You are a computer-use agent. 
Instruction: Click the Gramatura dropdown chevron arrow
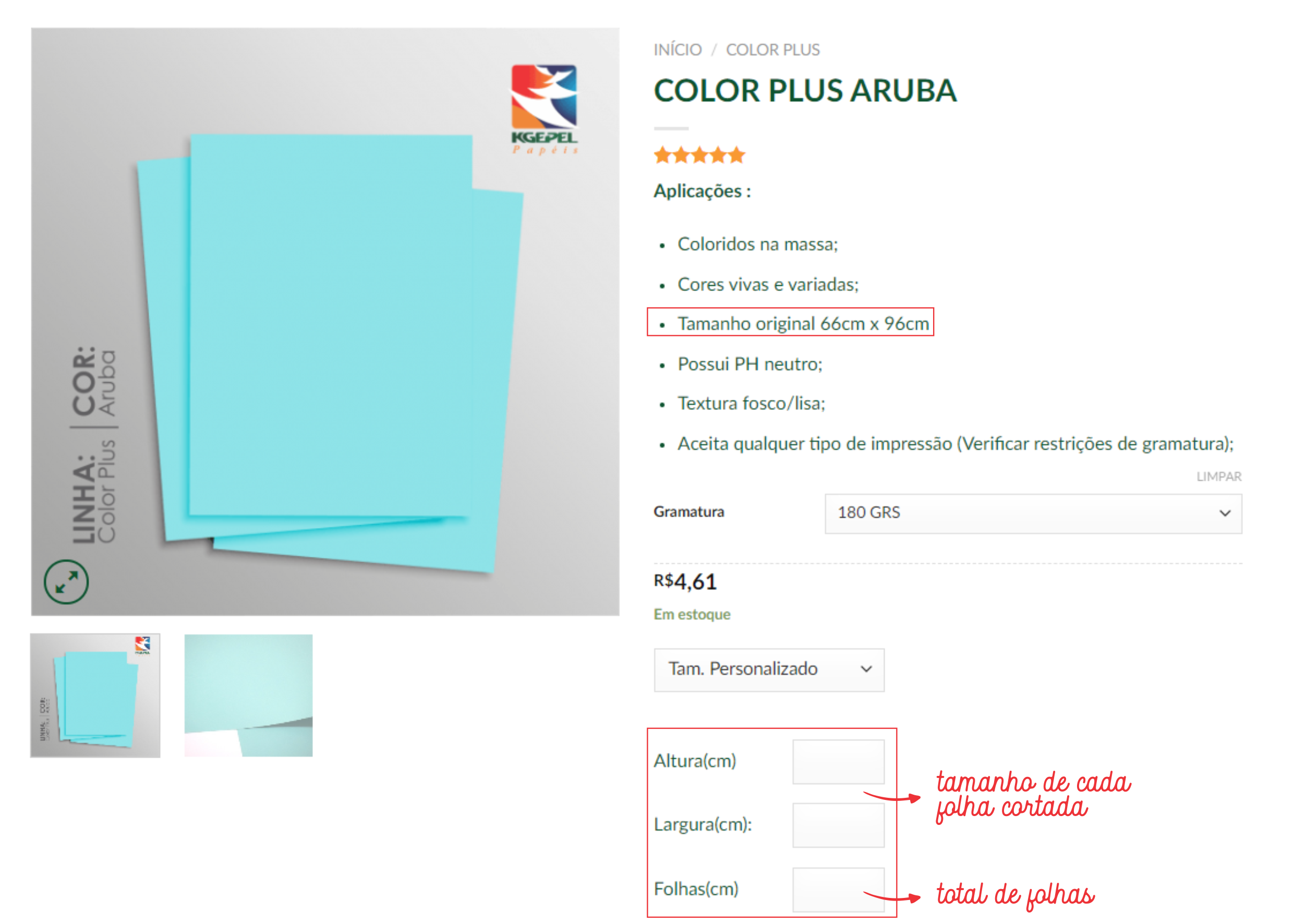tap(1225, 513)
